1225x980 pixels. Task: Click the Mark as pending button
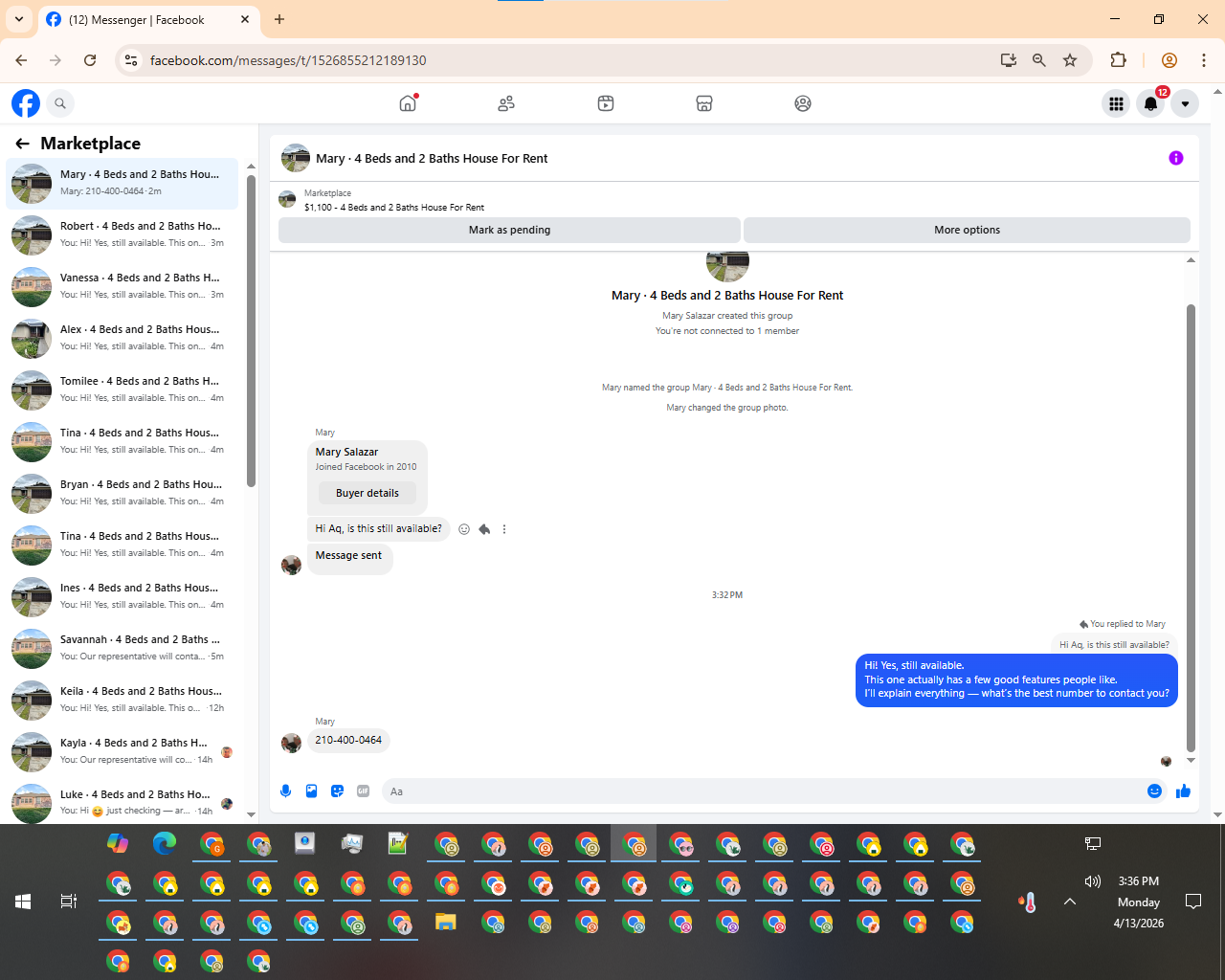(509, 230)
